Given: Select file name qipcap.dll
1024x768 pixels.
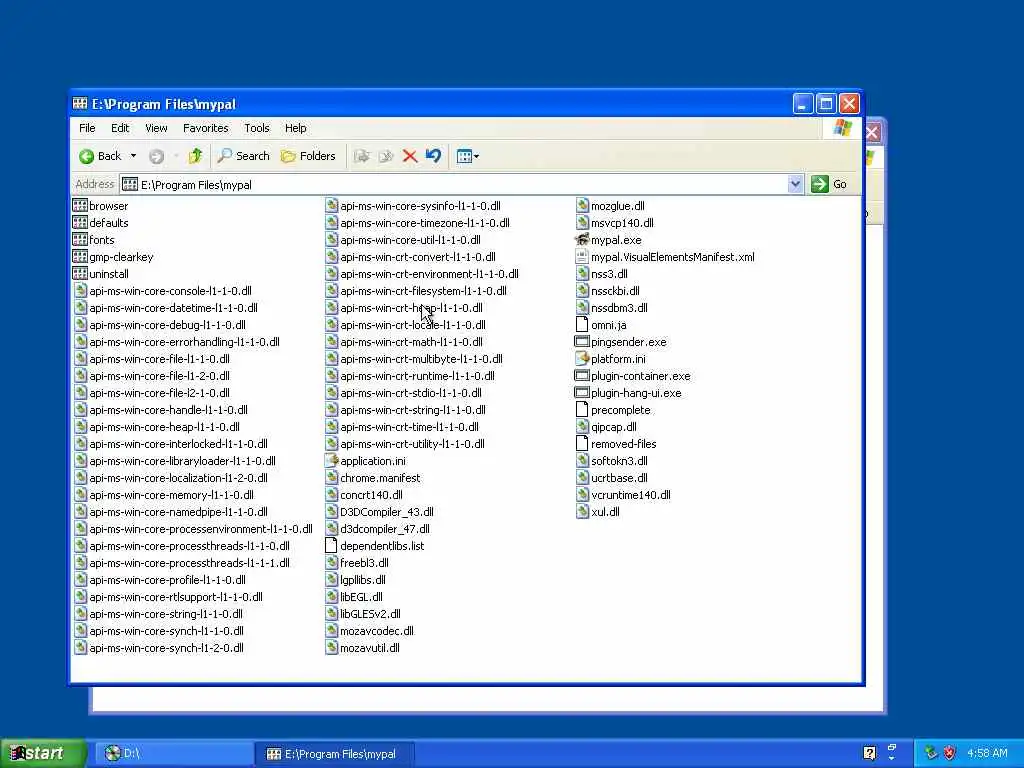Looking at the screenshot, I should tap(614, 426).
